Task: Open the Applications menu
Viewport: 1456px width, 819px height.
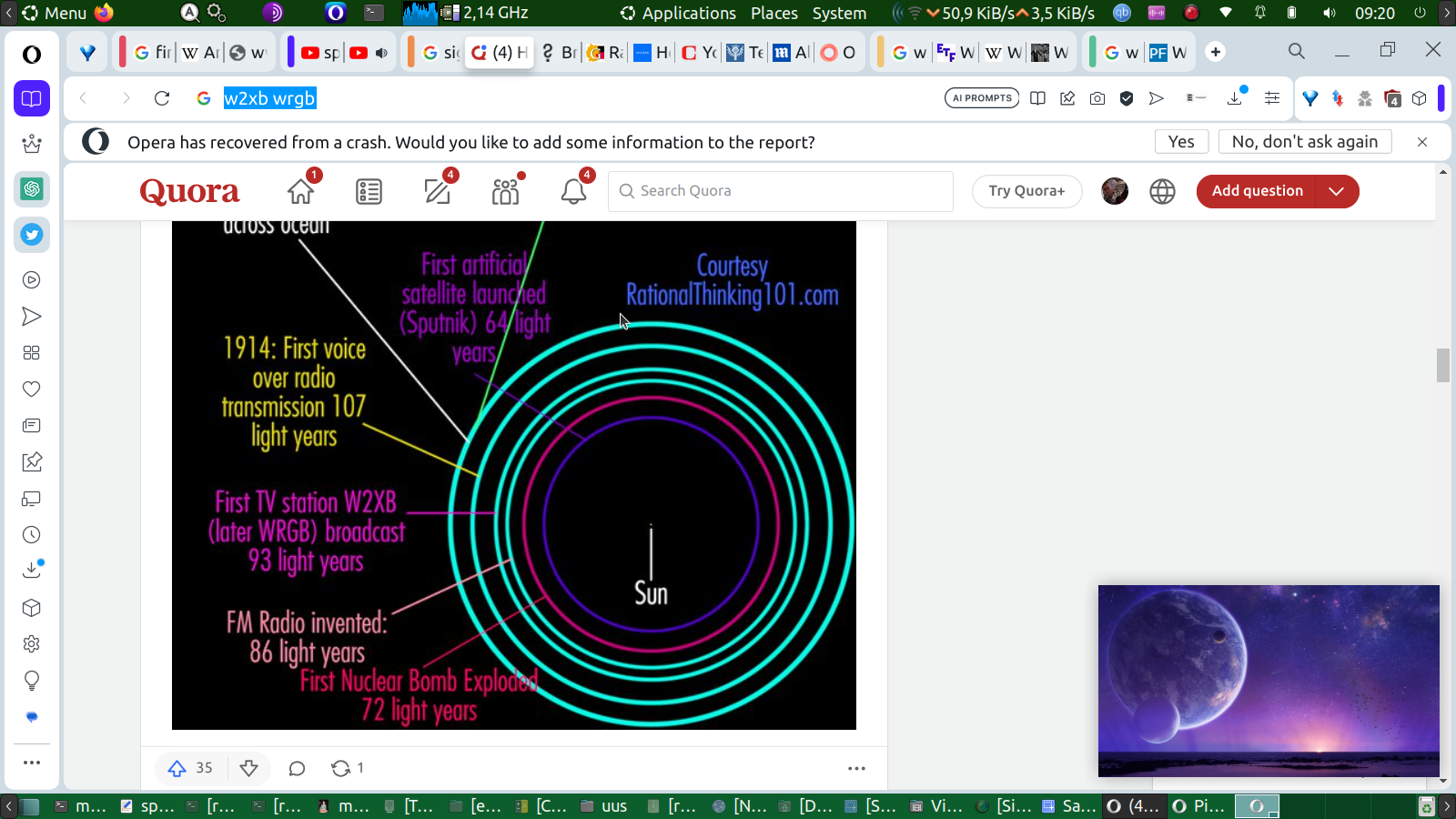Action: [x=688, y=13]
